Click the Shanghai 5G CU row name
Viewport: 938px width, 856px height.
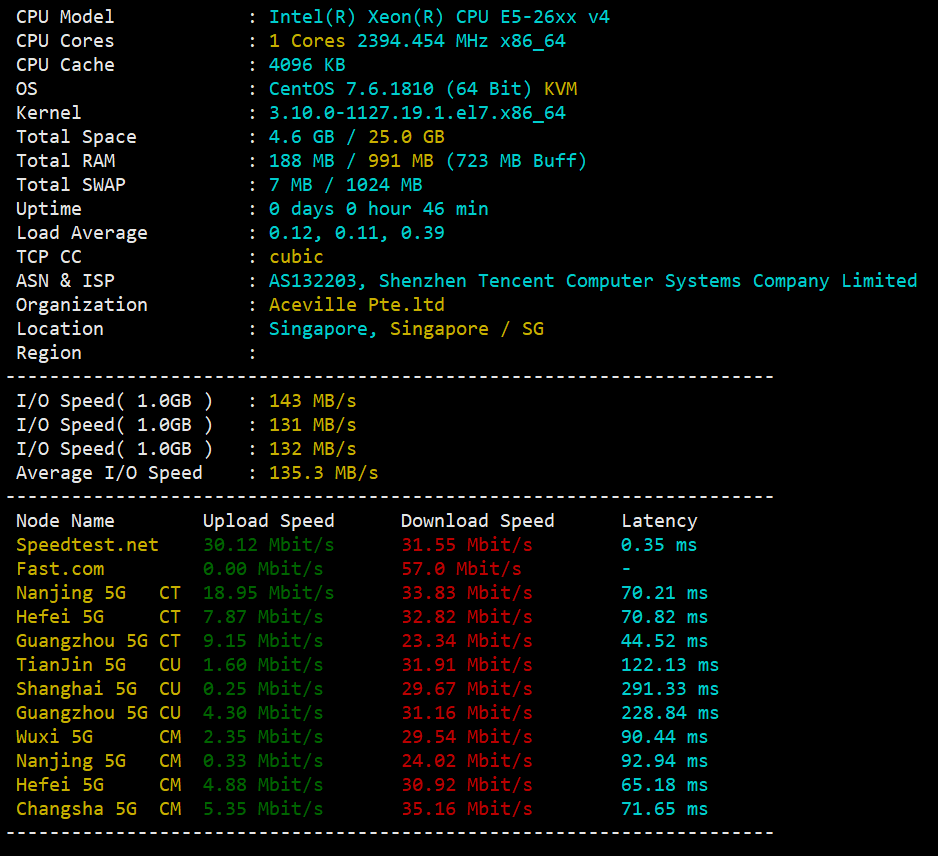pos(98,689)
